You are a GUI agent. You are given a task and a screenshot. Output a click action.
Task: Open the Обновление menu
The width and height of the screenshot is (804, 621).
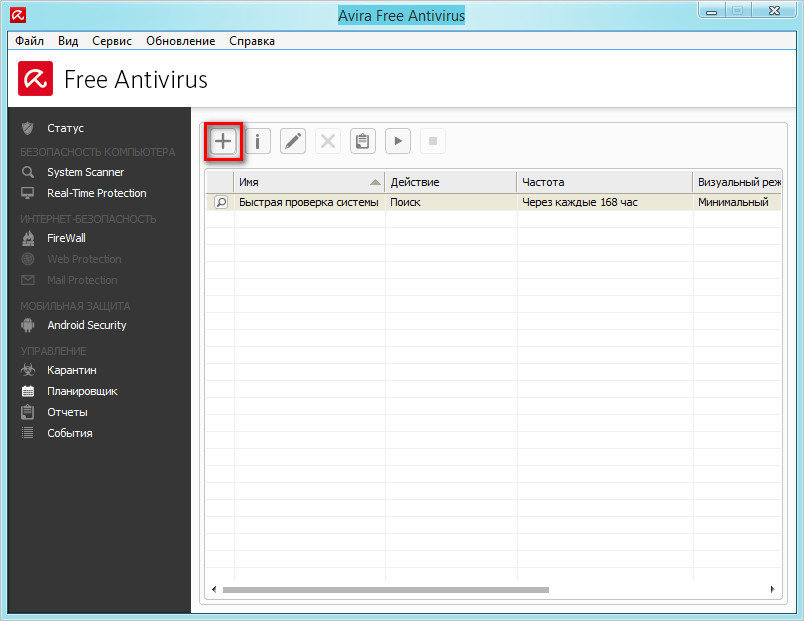click(180, 41)
